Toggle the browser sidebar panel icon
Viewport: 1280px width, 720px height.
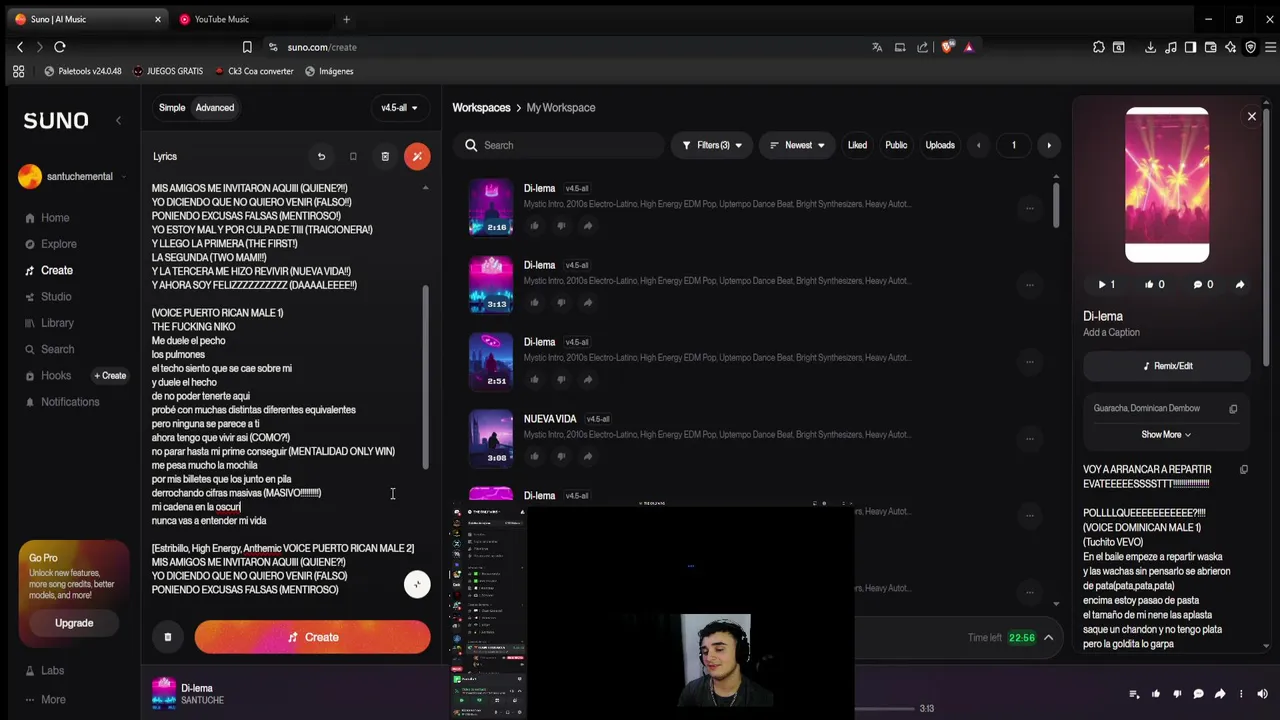coord(1190,47)
